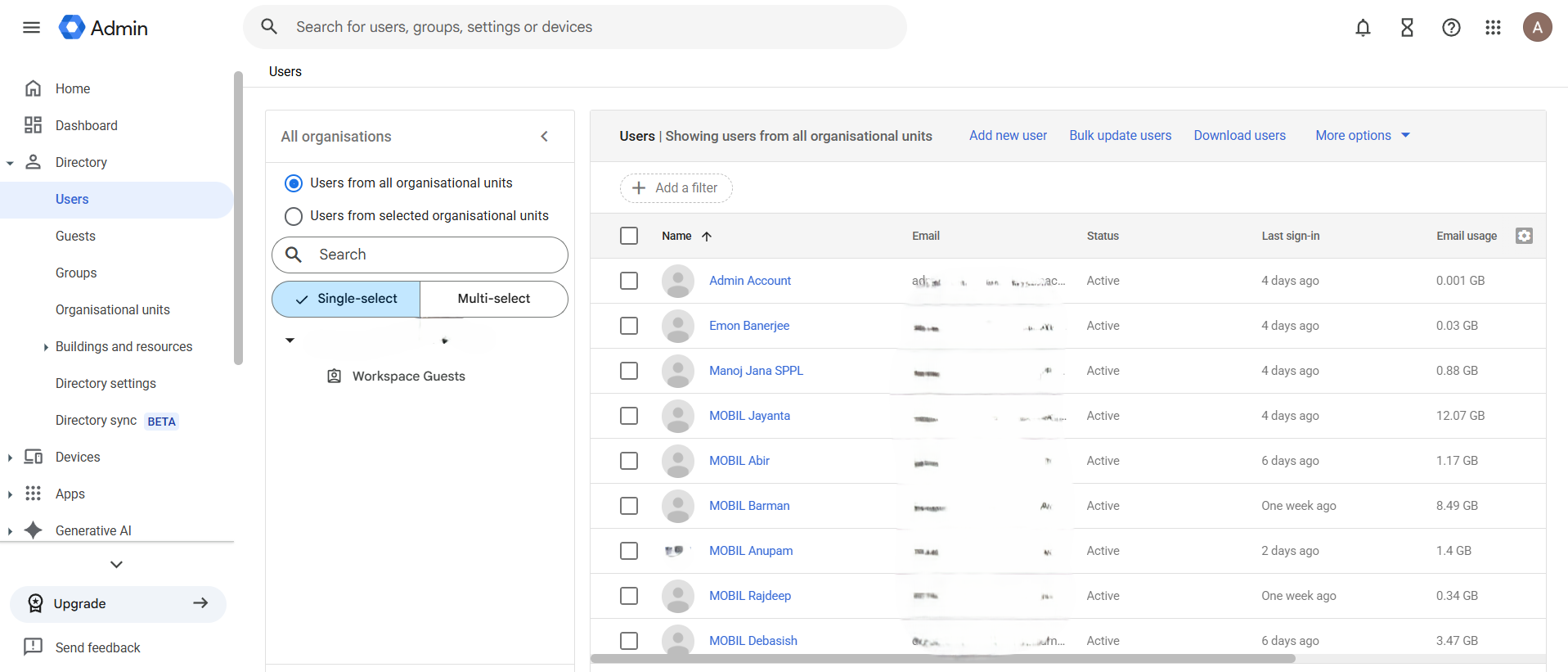Image resolution: width=1568 pixels, height=672 pixels.
Task: Click the Google Admin logo
Action: pos(103,28)
